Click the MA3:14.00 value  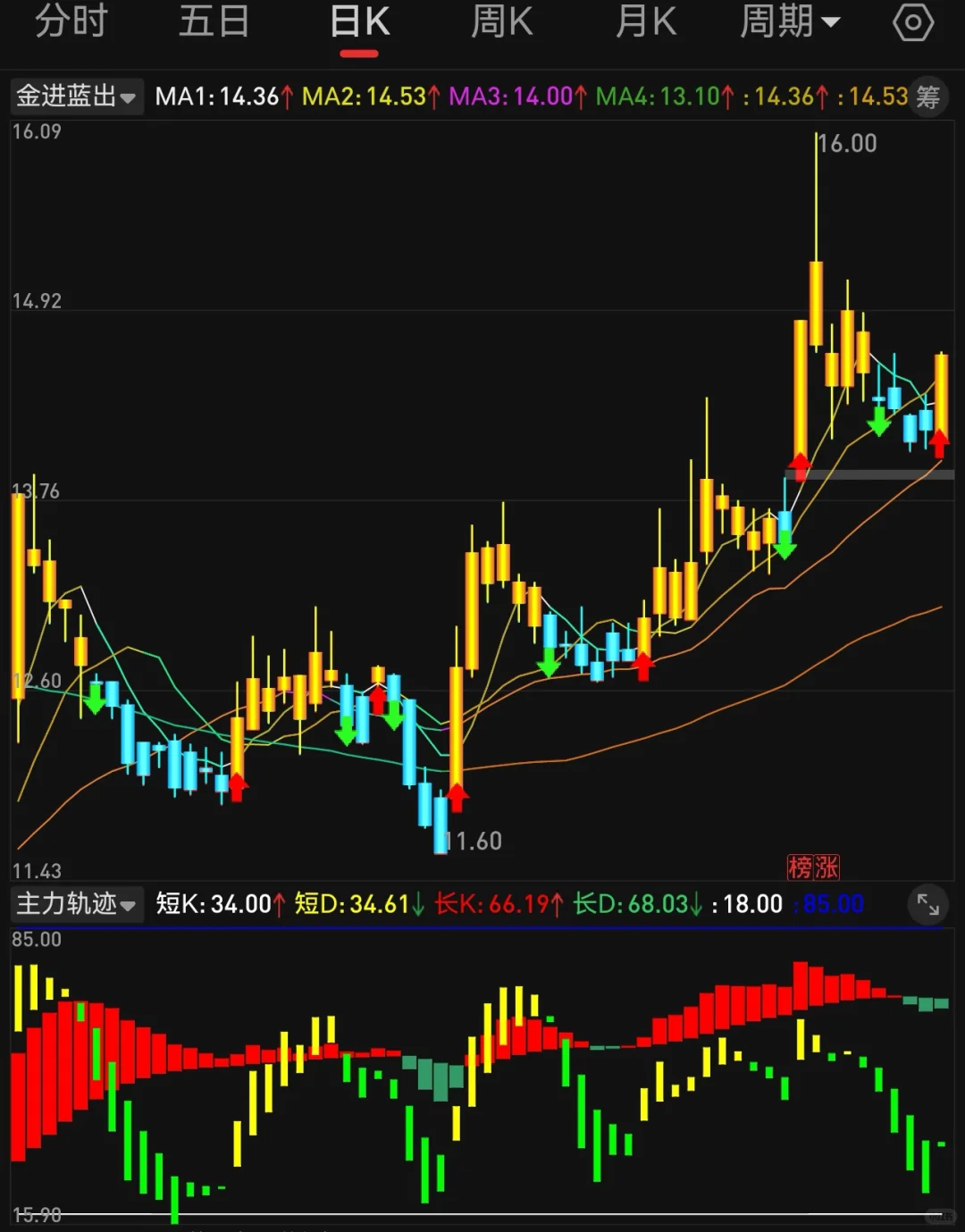pos(517,96)
